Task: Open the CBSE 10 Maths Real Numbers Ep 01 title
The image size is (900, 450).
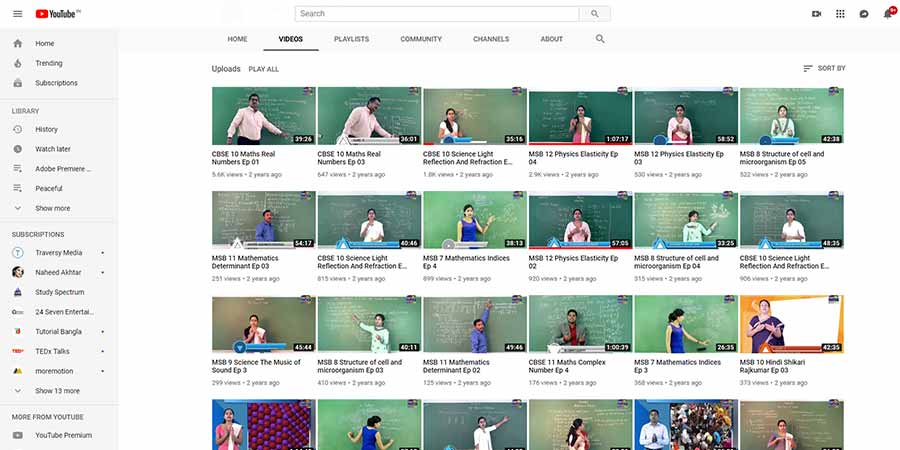Action: (243, 158)
